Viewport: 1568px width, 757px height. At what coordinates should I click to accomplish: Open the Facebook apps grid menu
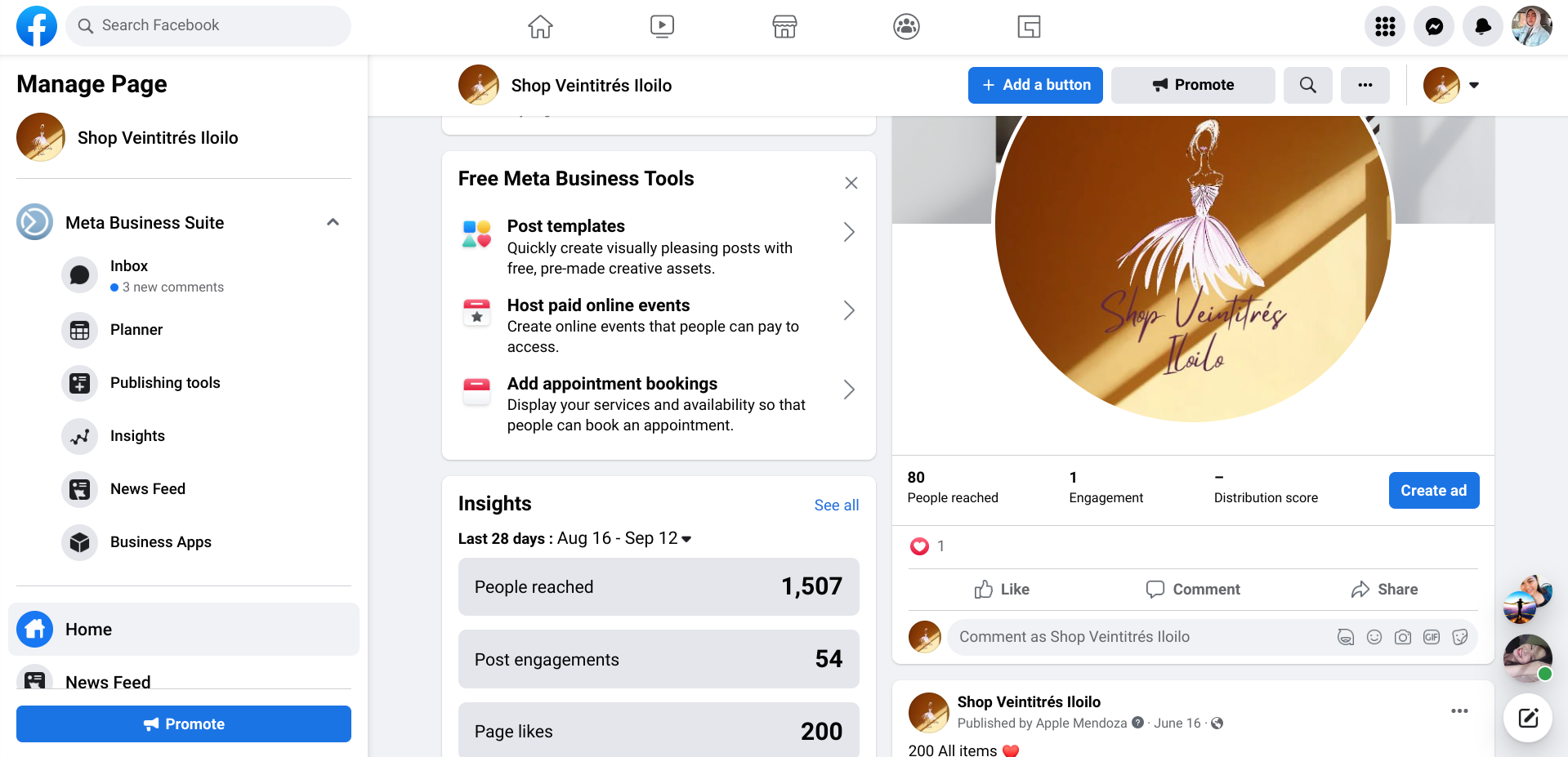[1385, 27]
